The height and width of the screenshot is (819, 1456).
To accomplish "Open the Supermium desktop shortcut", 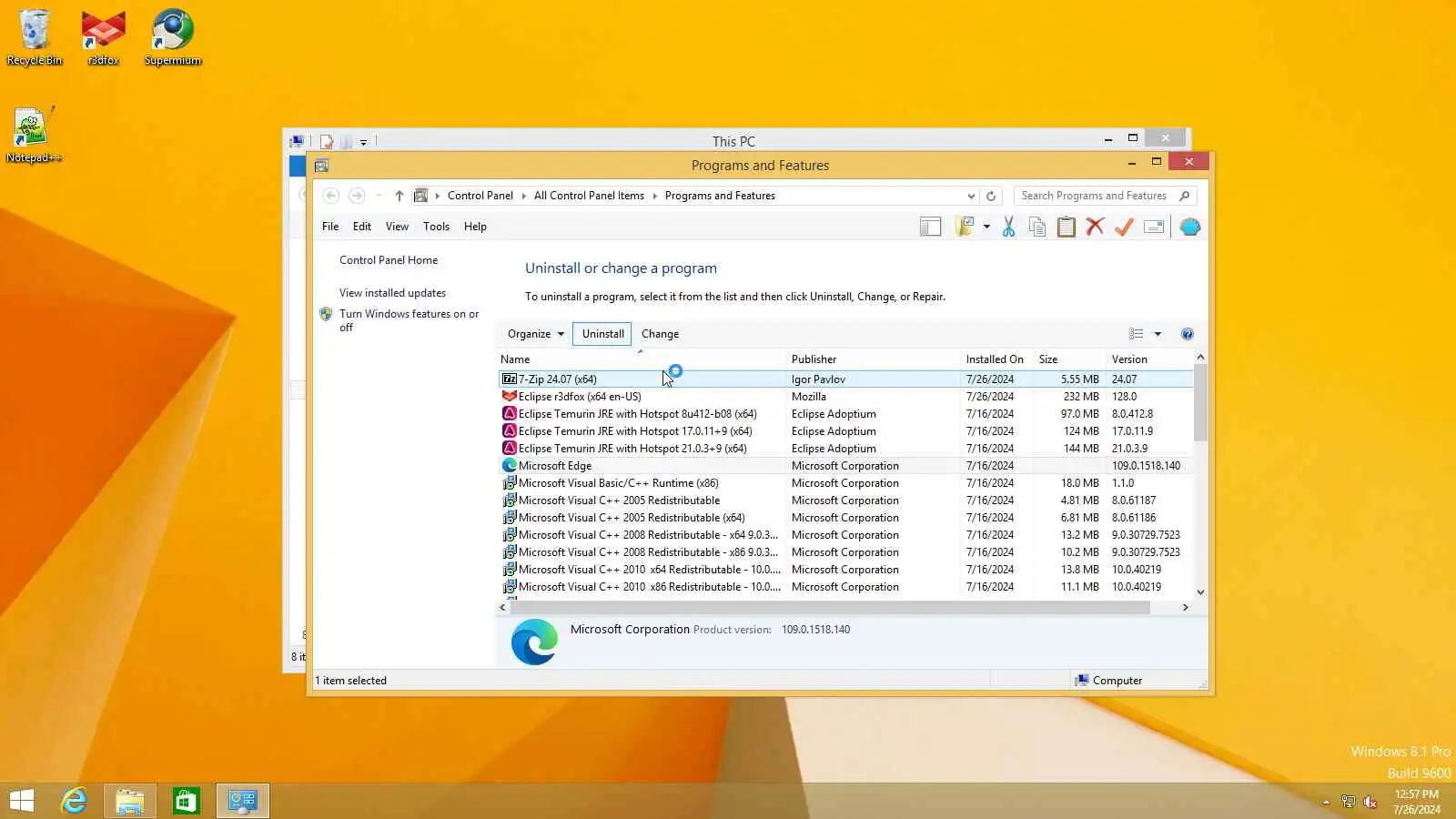I will 172,38.
